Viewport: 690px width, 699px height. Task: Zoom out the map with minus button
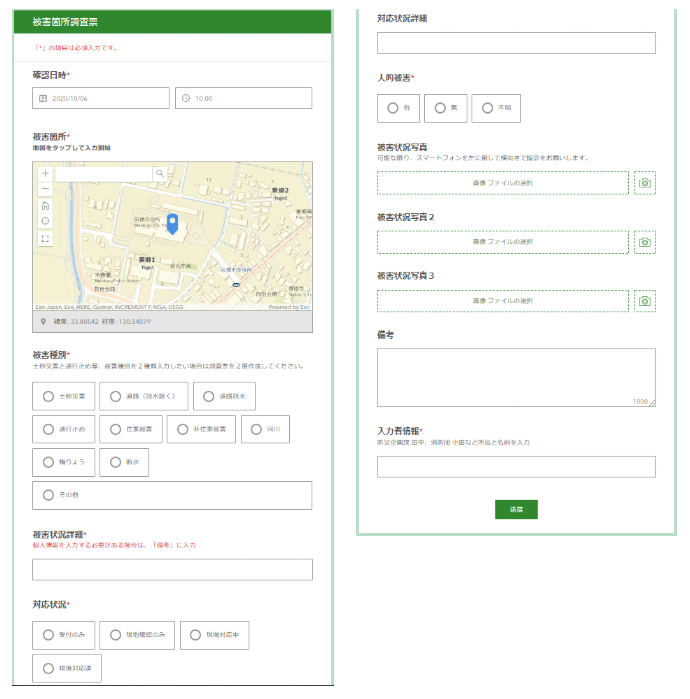(45, 188)
